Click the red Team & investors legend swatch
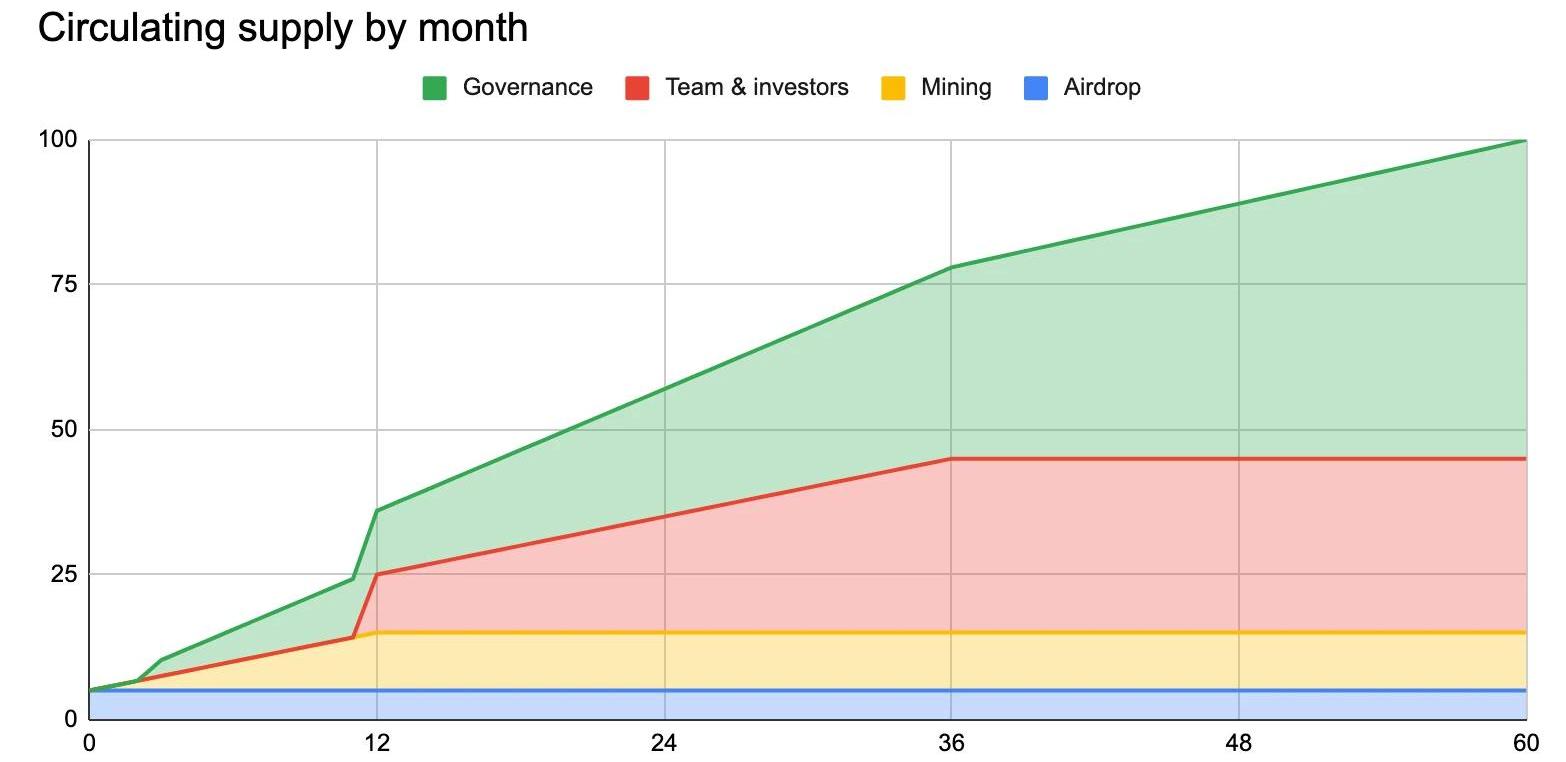This screenshot has width=1566, height=762. (637, 88)
